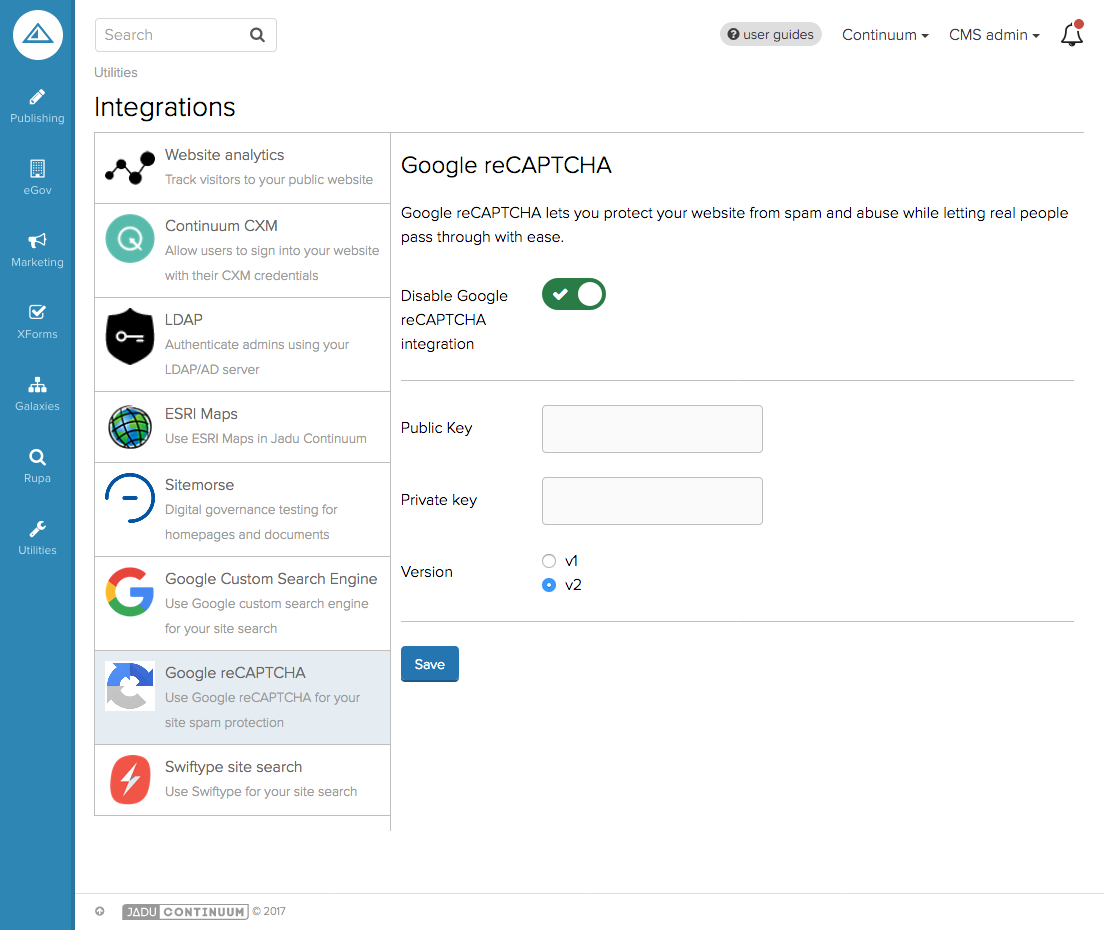Toggle Disable Google reCAPTCHA integration switch
The width and height of the screenshot is (1104, 930).
[574, 294]
